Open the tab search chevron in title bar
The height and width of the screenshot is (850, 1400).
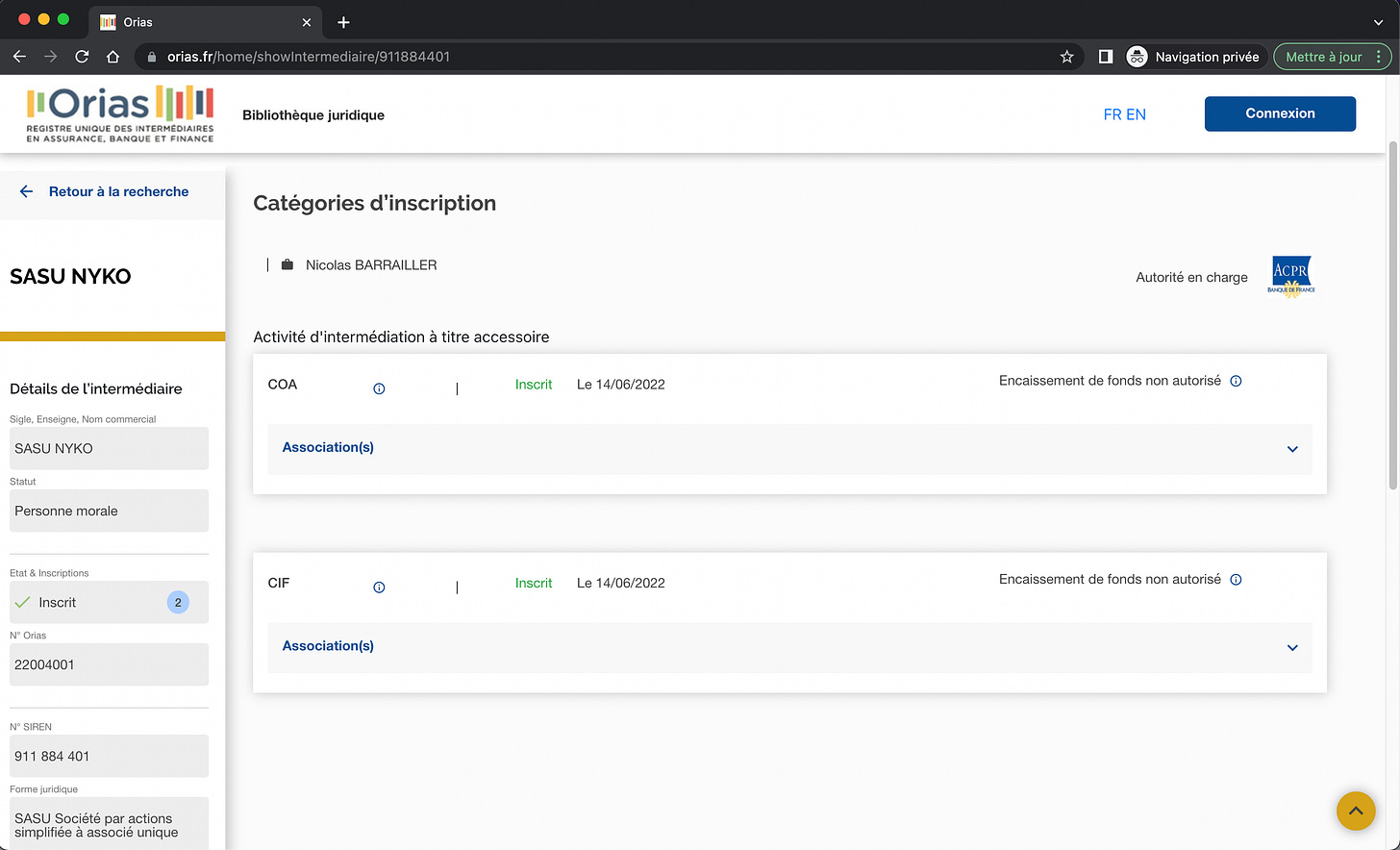pyautogui.click(x=1379, y=22)
